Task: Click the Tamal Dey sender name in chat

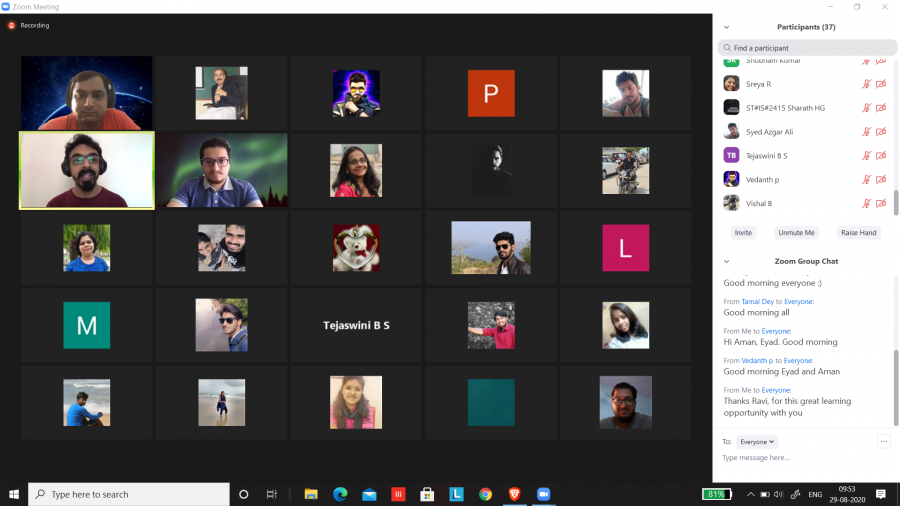Action: click(x=757, y=301)
